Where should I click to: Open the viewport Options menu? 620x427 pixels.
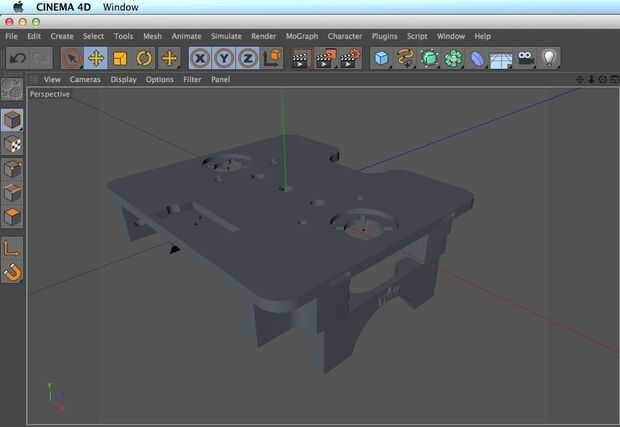pos(160,79)
